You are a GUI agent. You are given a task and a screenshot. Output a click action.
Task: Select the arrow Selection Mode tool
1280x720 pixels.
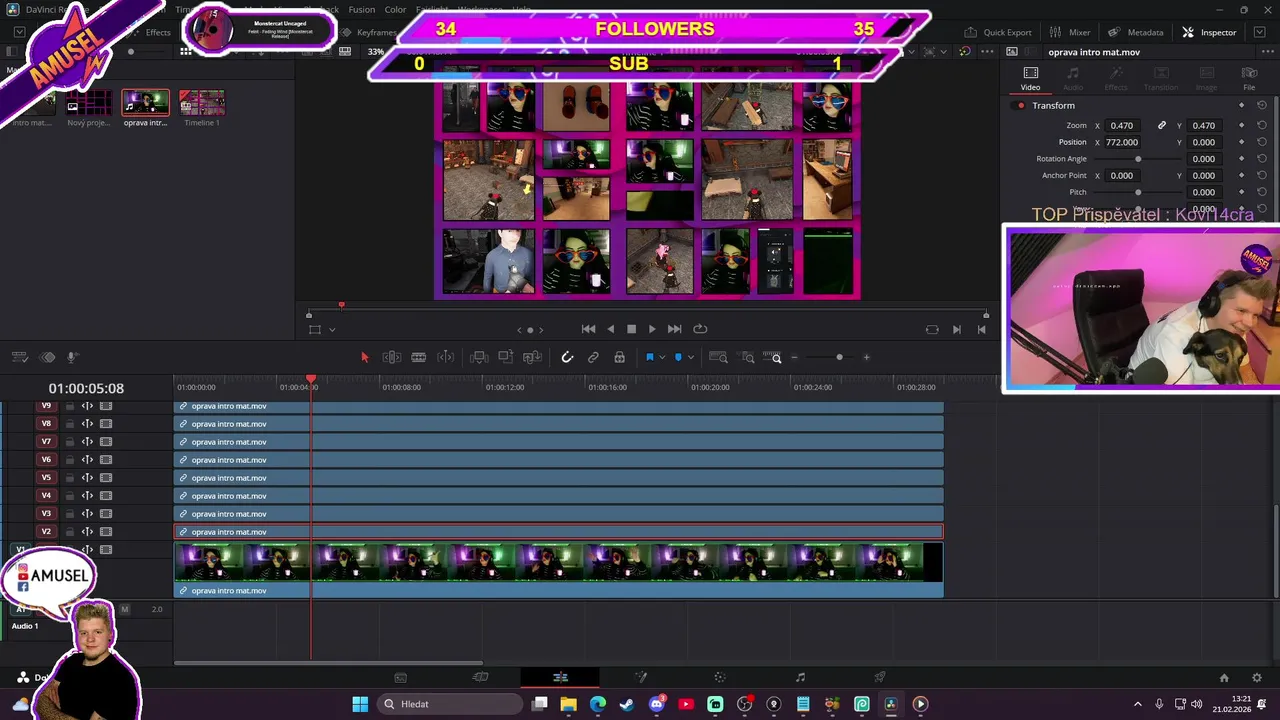tap(364, 357)
